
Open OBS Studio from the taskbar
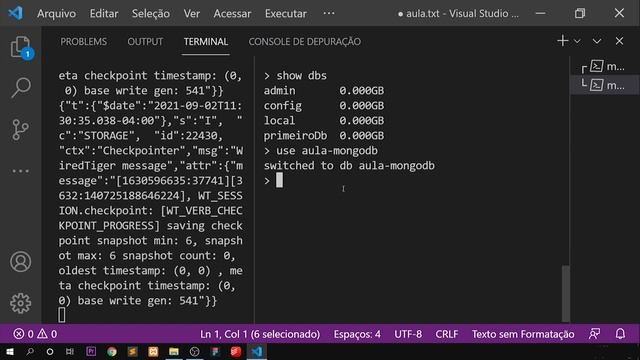pyautogui.click(x=195, y=351)
